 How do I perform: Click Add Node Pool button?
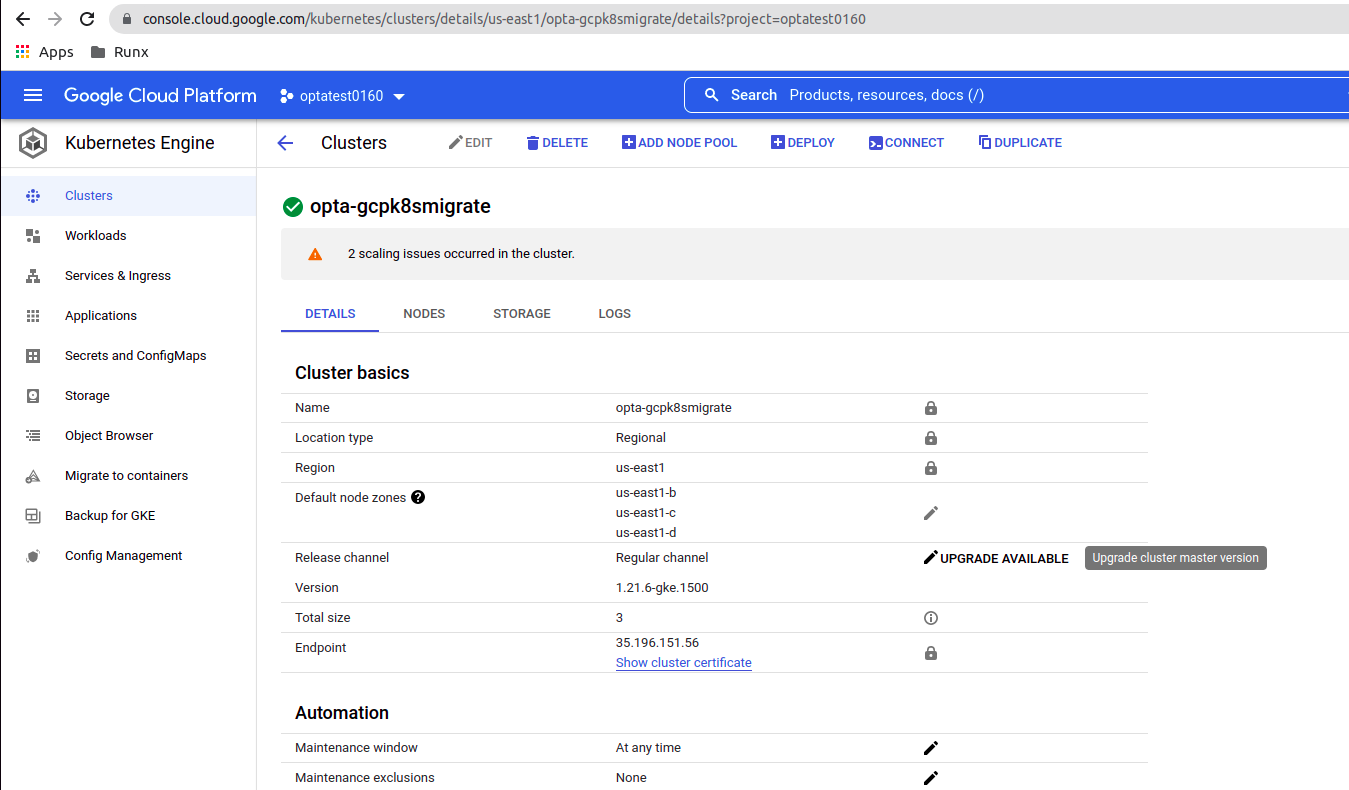coord(679,143)
